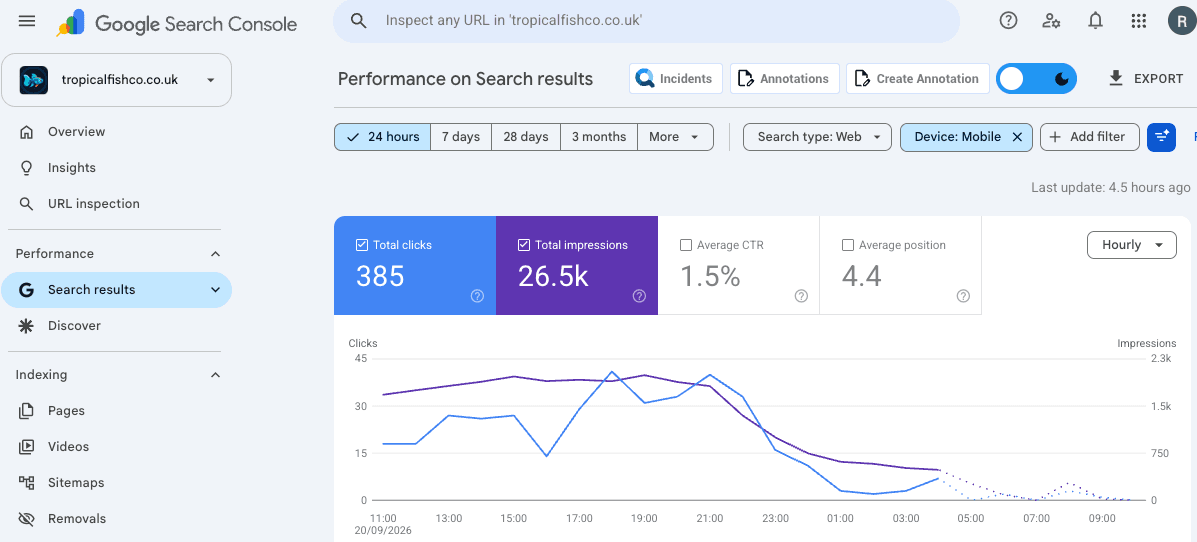Click the Google Search Console logo
This screenshot has height=542, width=1197.
pyautogui.click(x=176, y=24)
